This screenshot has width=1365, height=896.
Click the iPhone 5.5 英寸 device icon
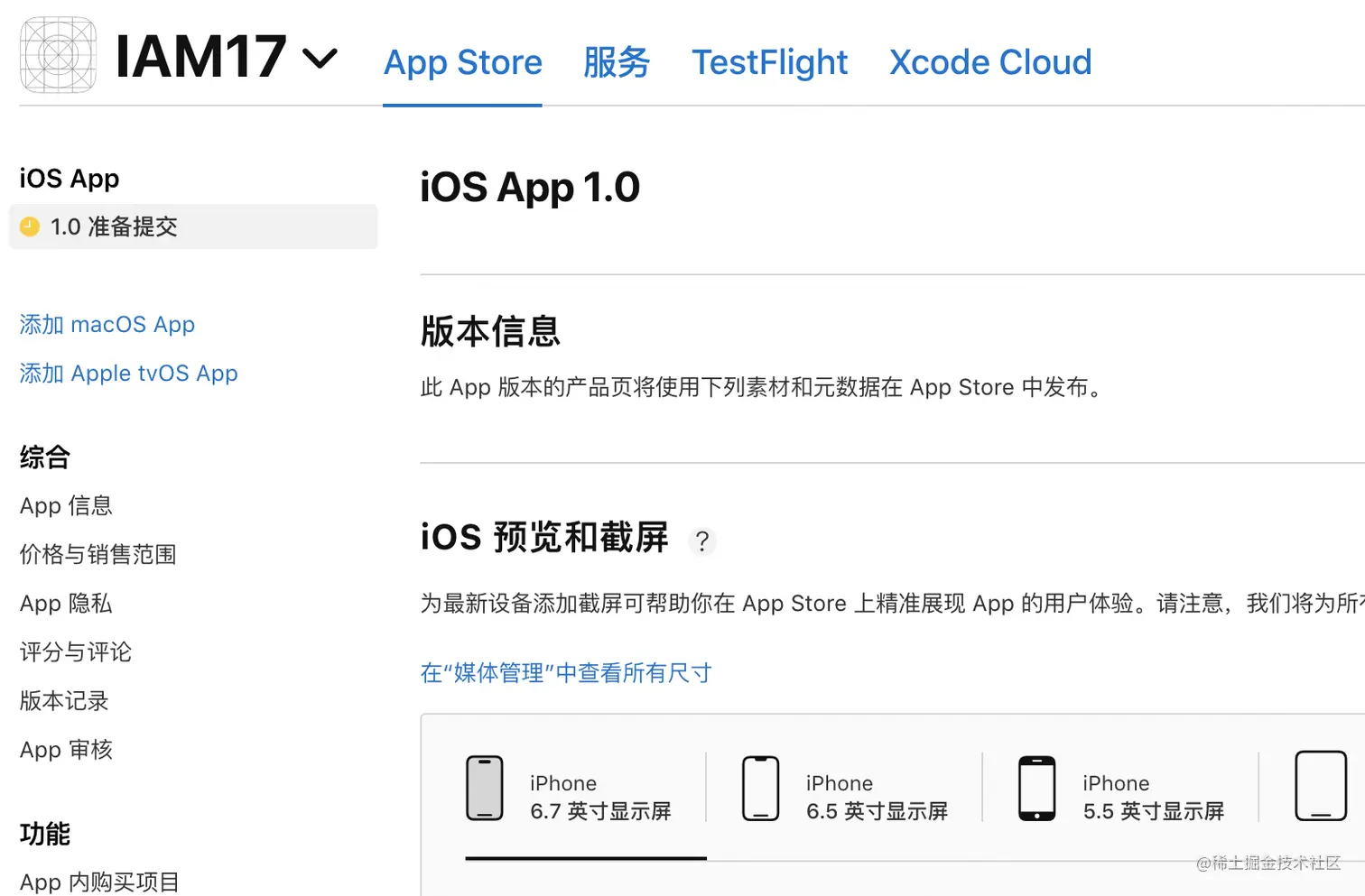tap(1037, 788)
